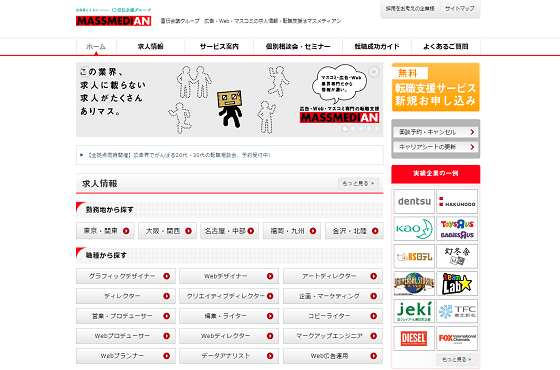Click the MASSMEDIAN logo in header

click(114, 21)
